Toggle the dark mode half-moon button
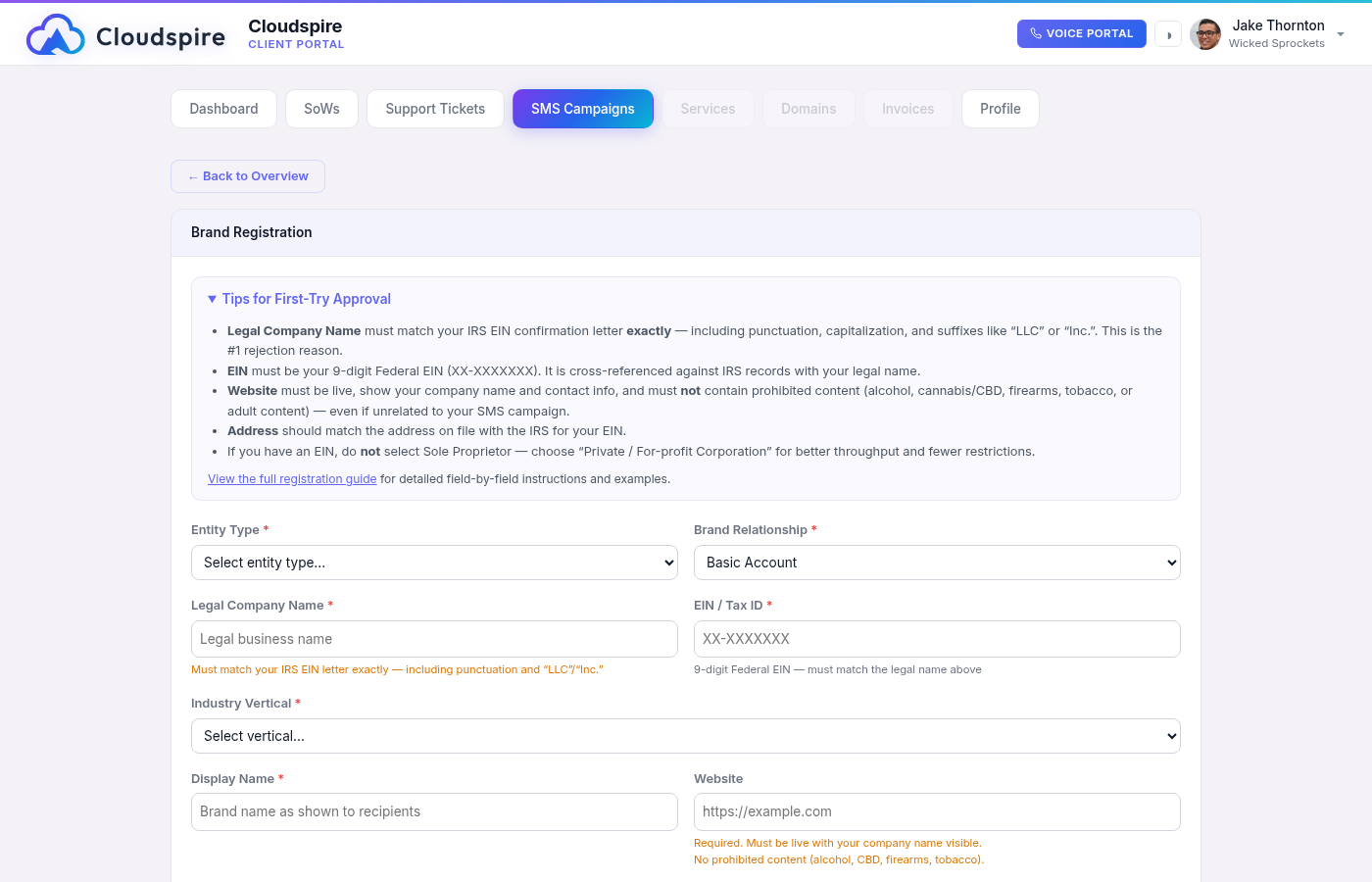1372x882 pixels. (1168, 34)
